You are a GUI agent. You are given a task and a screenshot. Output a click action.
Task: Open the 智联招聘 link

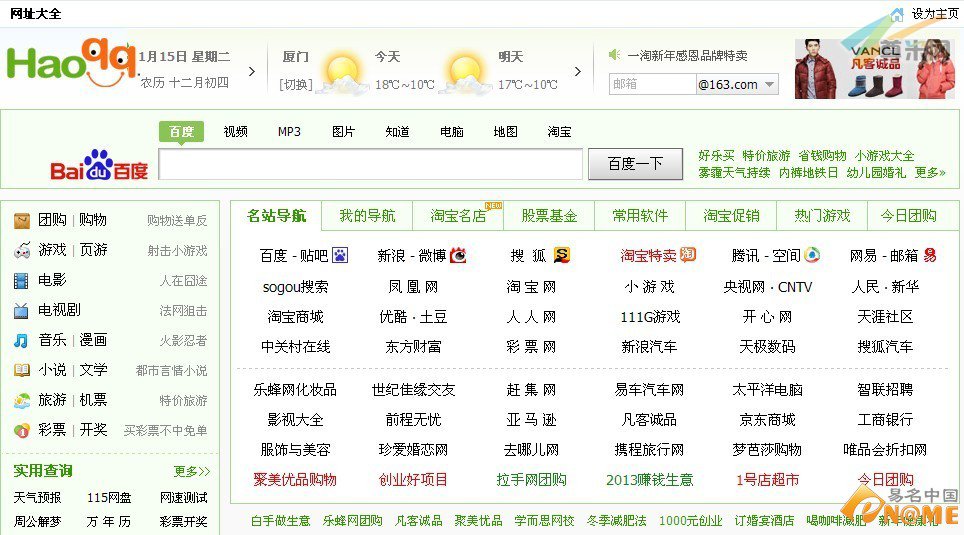[885, 390]
